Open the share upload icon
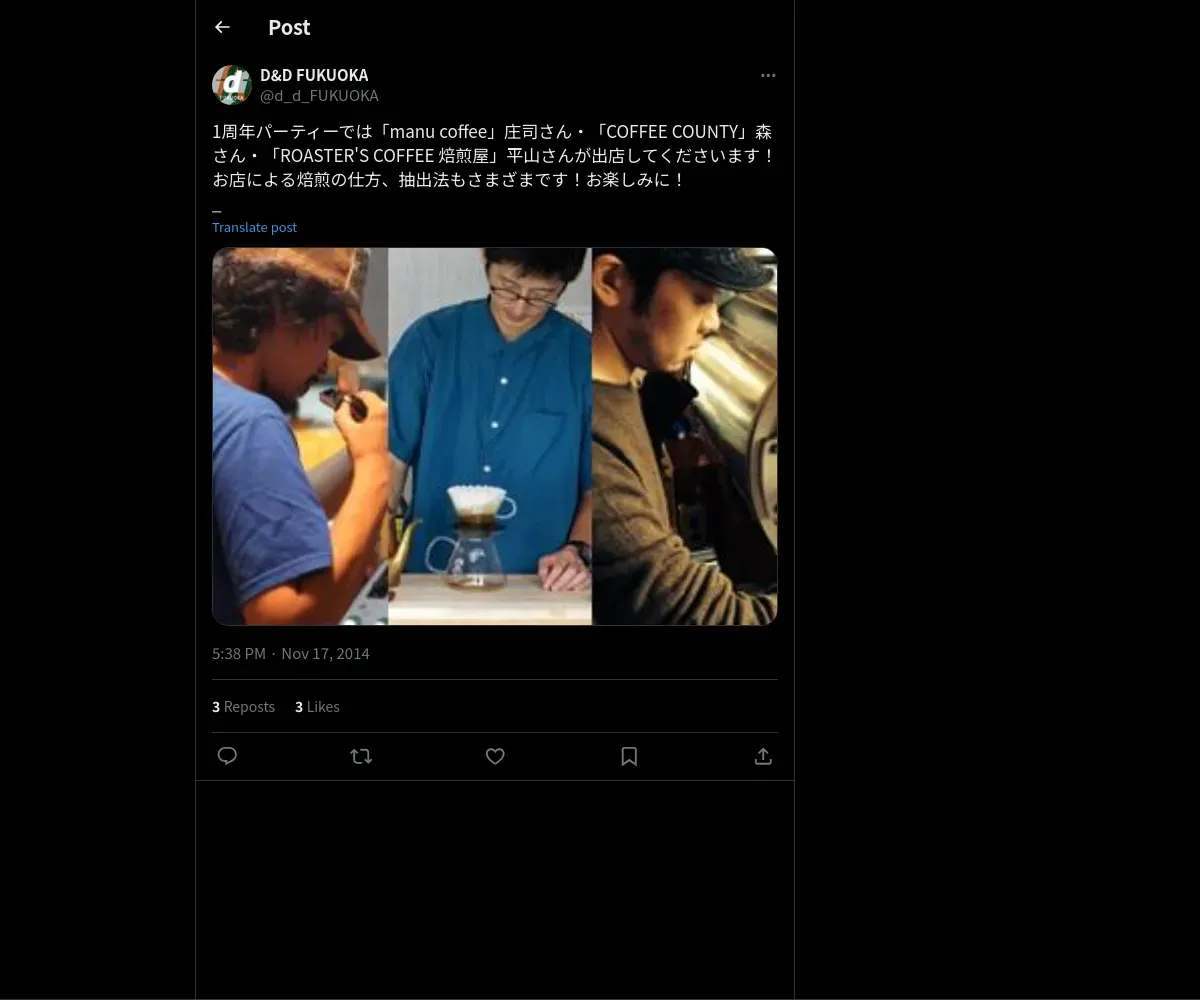 pos(763,756)
